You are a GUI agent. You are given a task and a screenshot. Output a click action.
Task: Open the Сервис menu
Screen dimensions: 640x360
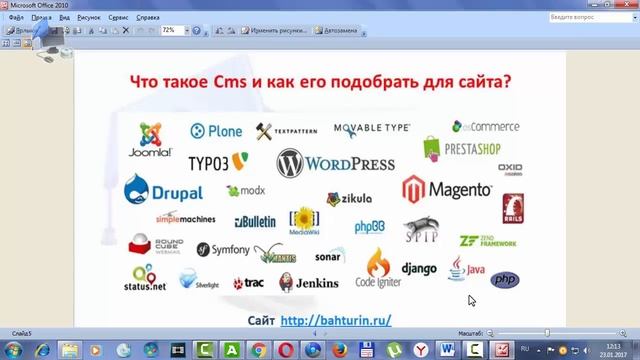(118, 18)
